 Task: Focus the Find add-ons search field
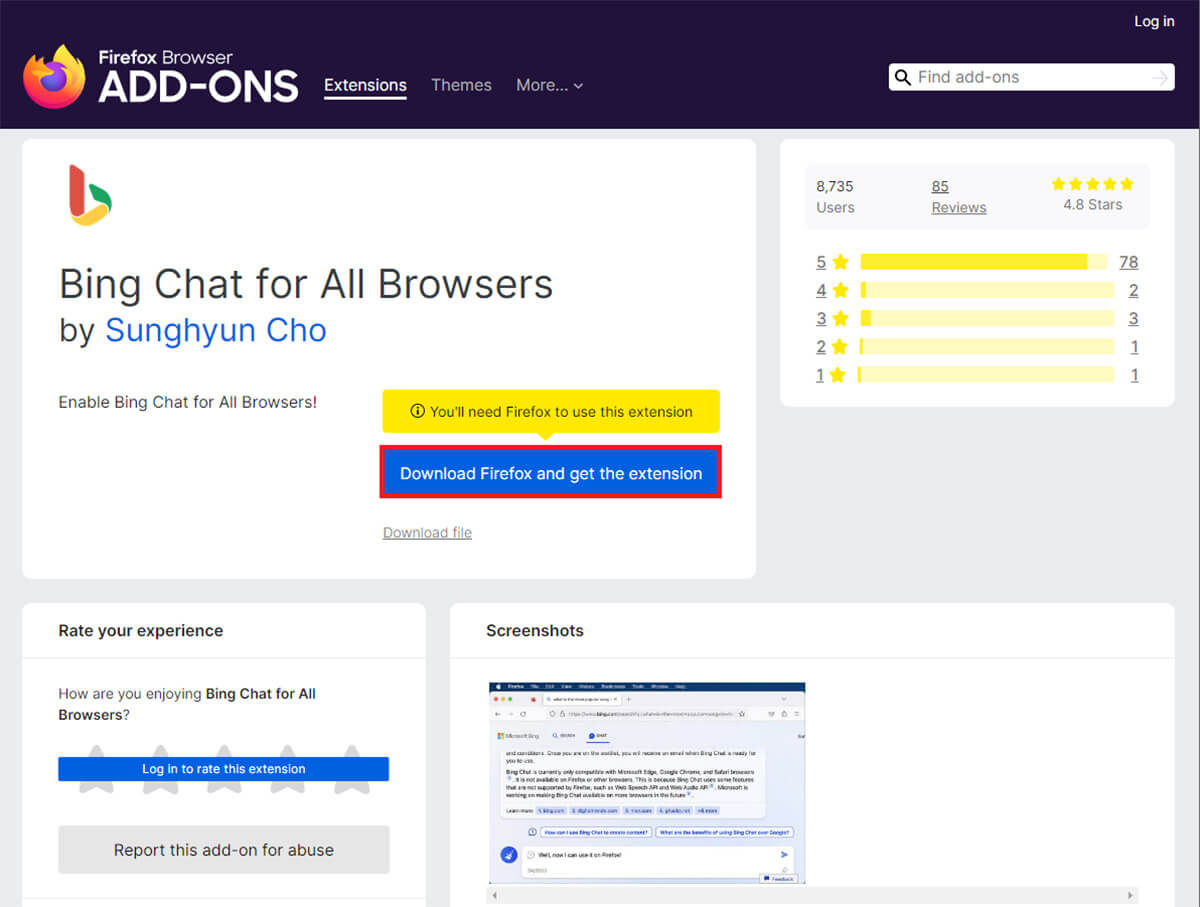point(1030,77)
